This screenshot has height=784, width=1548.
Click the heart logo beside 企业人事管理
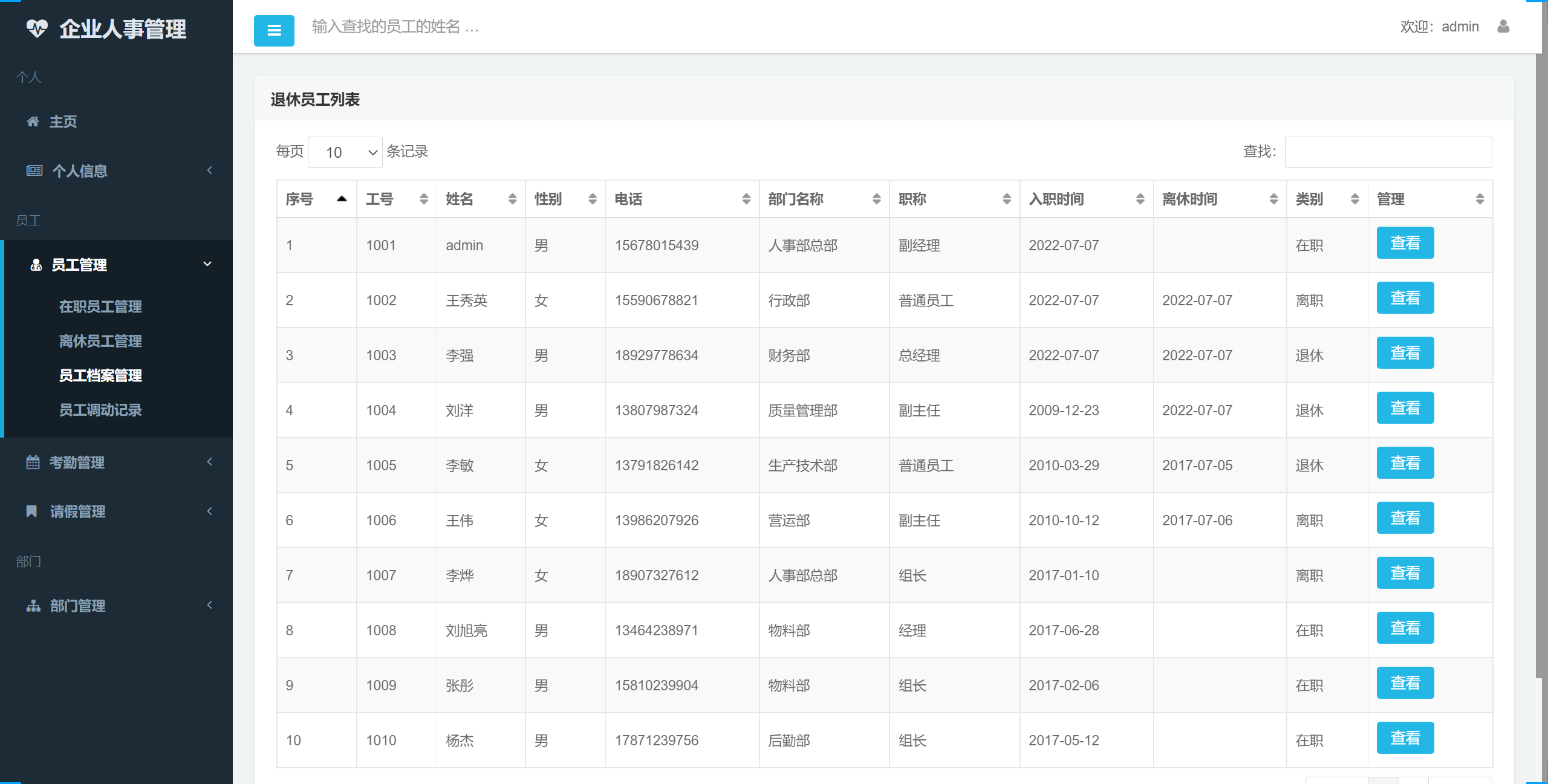[x=37, y=27]
